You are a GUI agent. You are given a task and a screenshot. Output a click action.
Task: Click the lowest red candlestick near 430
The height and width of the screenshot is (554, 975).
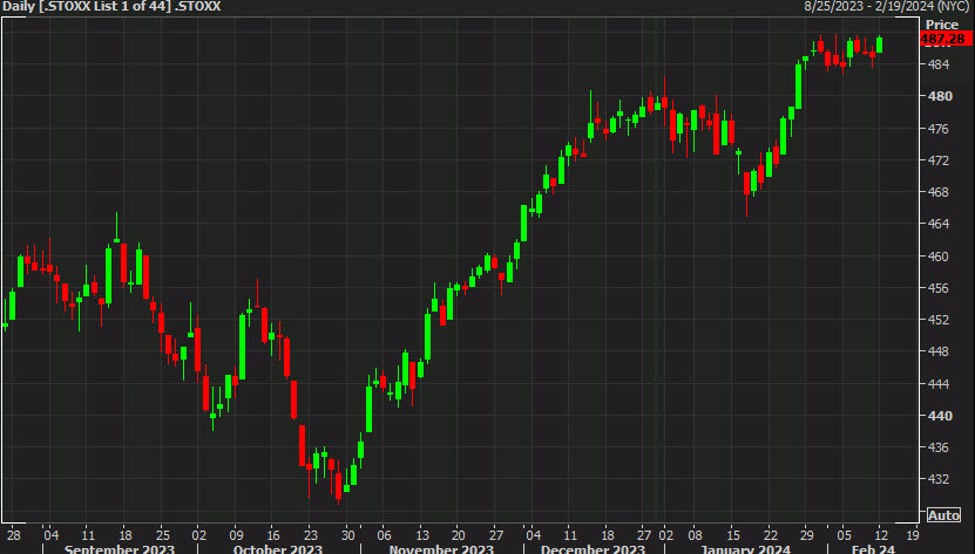pyautogui.click(x=338, y=485)
